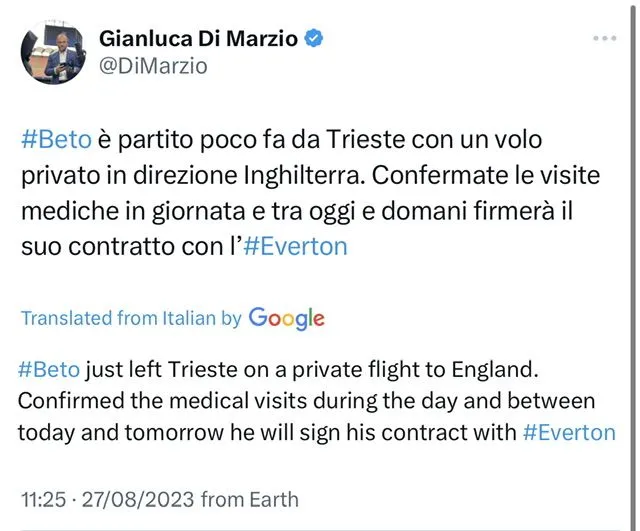Image resolution: width=640 pixels, height=531 pixels.
Task: Click the Google logo
Action: click(286, 319)
